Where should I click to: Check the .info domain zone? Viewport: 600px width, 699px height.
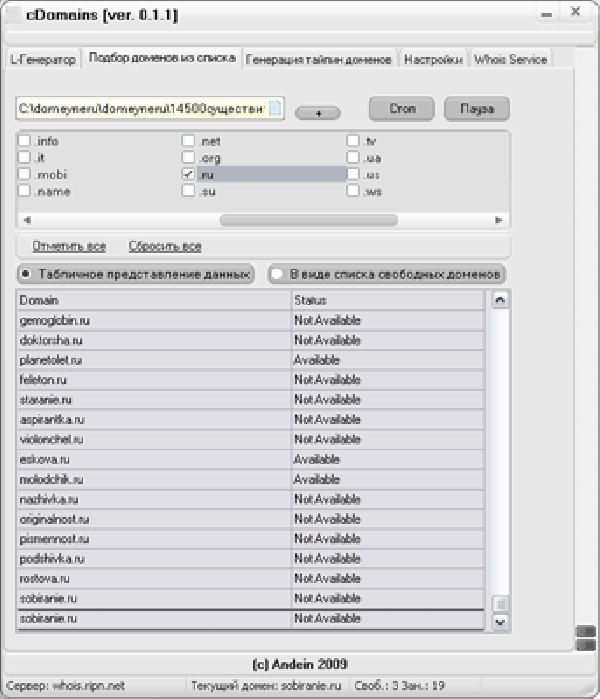[25, 141]
